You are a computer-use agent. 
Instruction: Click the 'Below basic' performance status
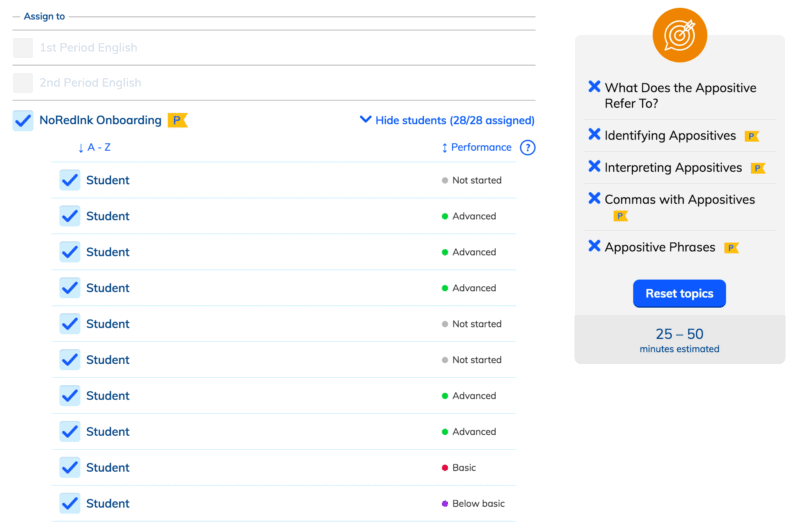473,504
